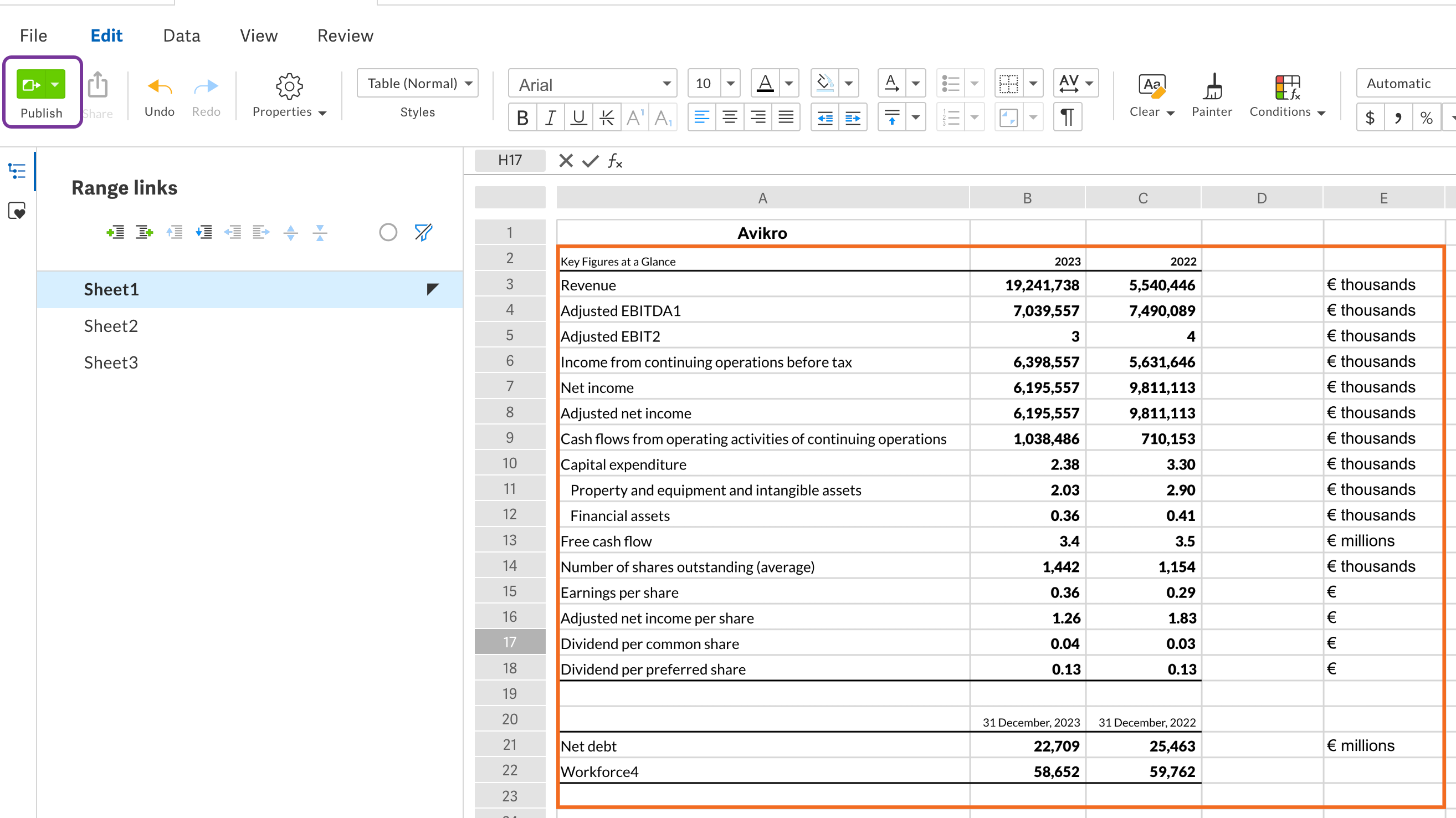
Task: Click the Undo arrow icon
Action: tap(160, 86)
